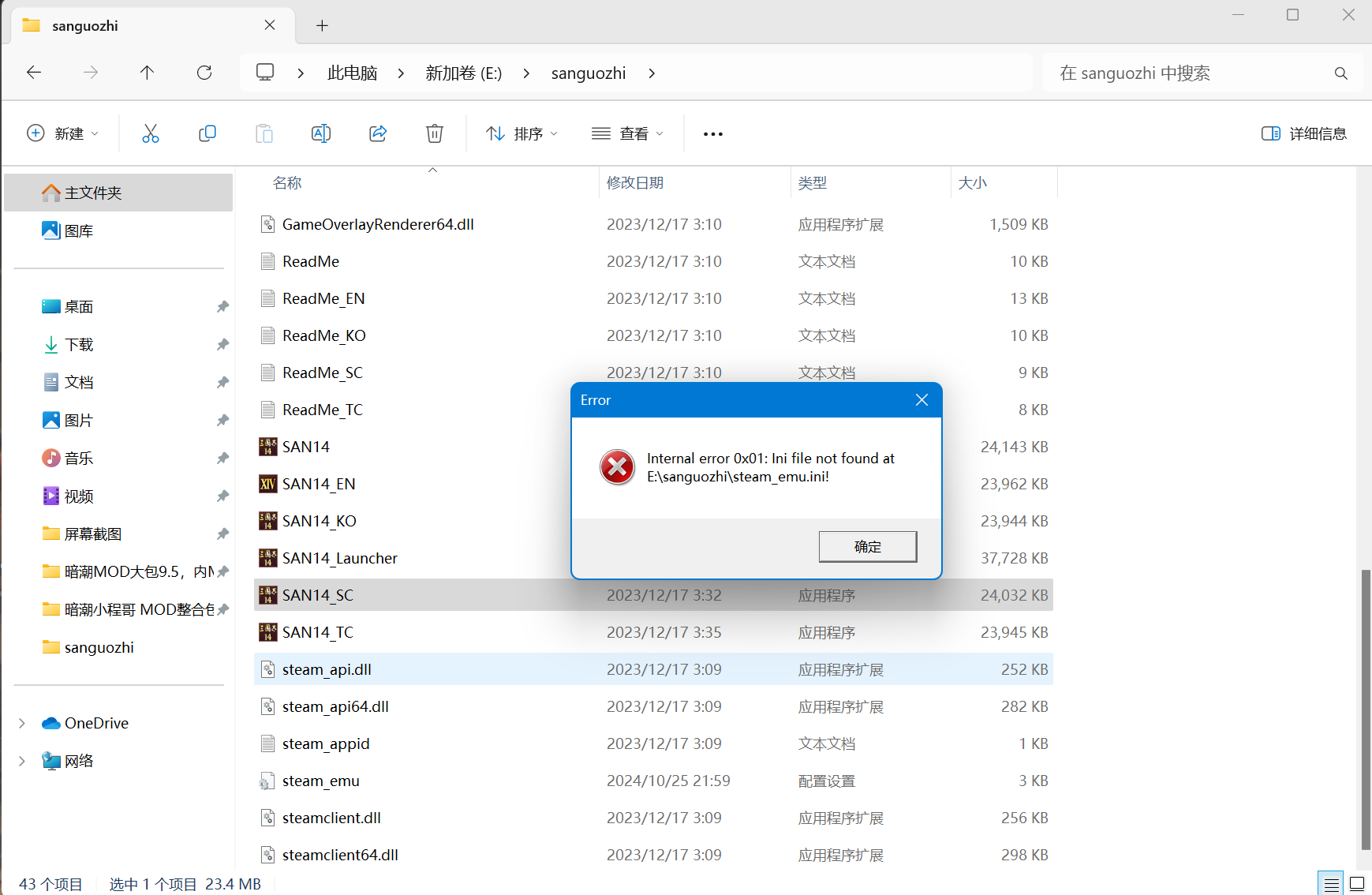Click the refresh button in navigation bar
The height and width of the screenshot is (895, 1372).
click(x=204, y=73)
